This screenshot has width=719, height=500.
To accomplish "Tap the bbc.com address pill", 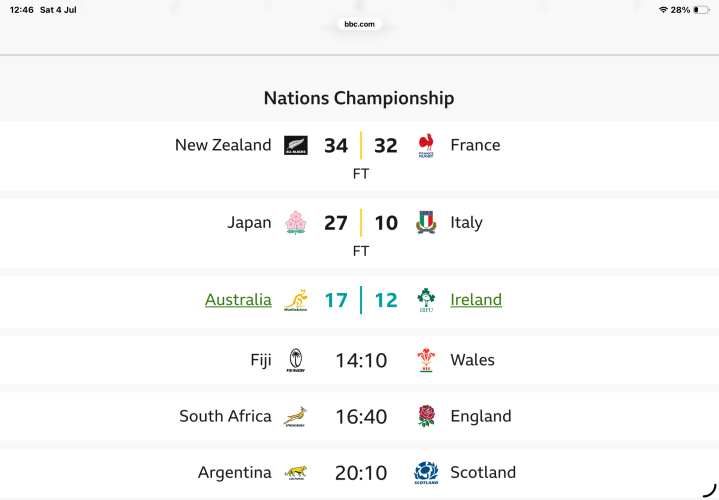I will (360, 24).
